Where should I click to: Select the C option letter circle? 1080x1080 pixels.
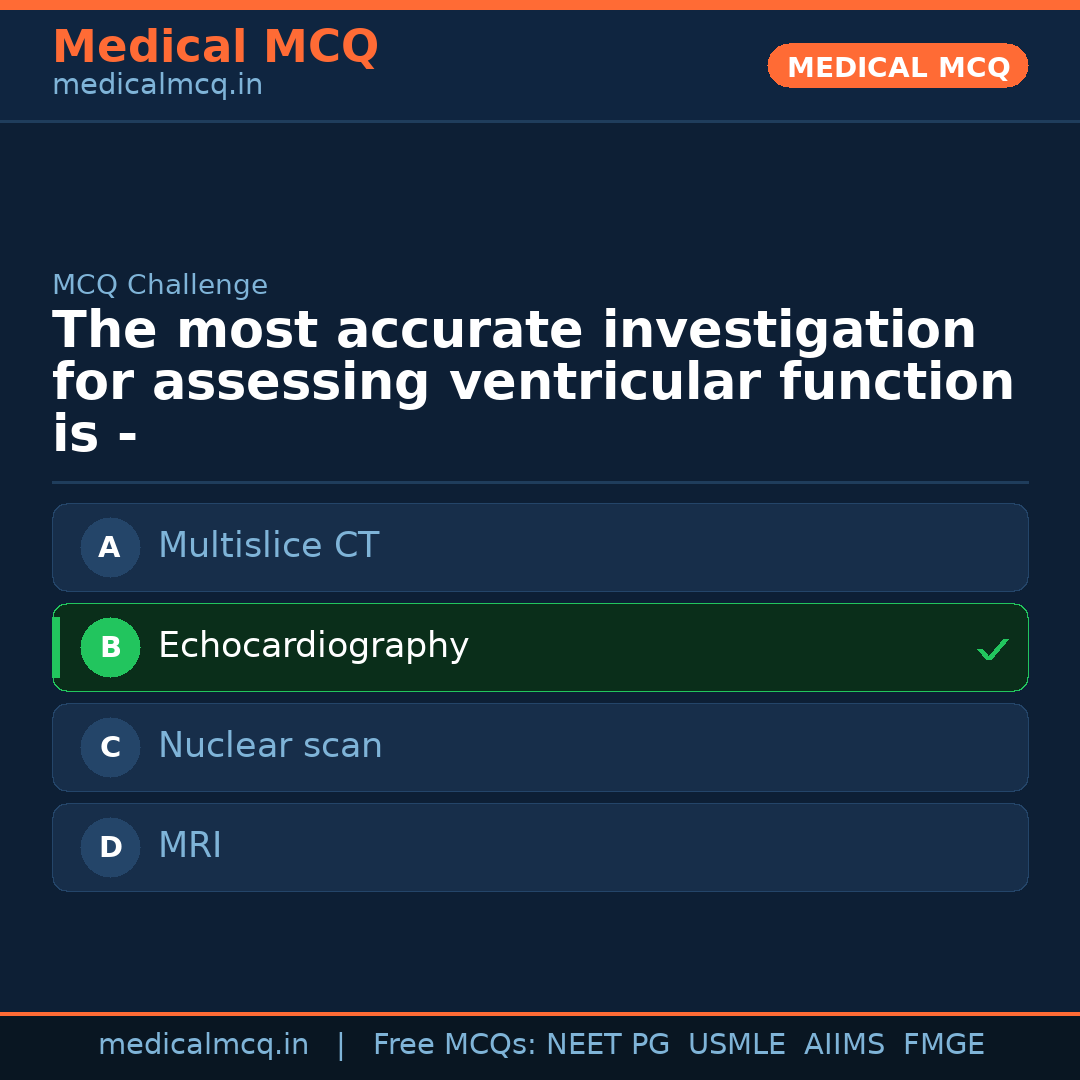110,747
